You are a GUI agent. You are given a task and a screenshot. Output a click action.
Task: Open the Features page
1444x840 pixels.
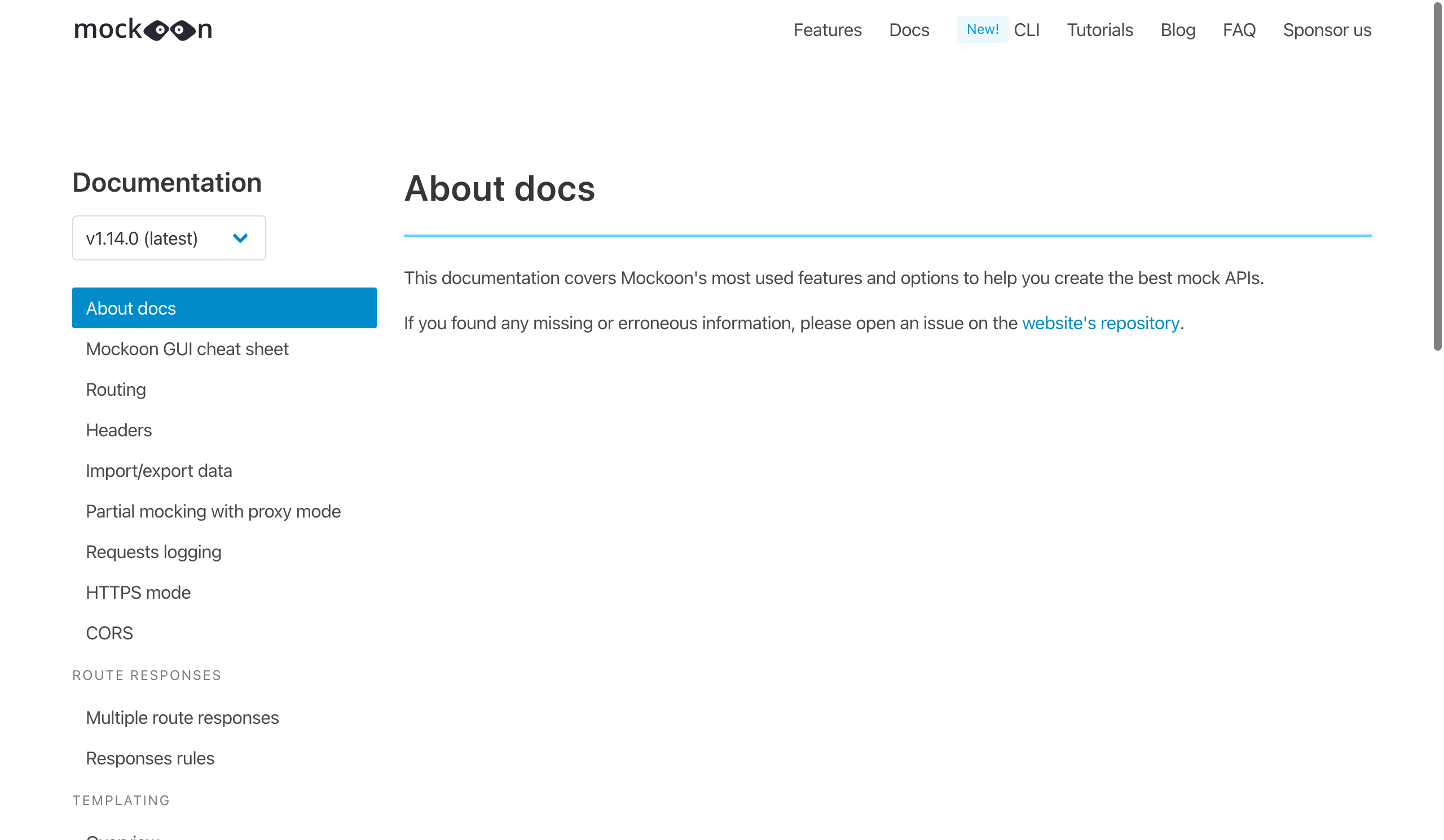pos(827,30)
